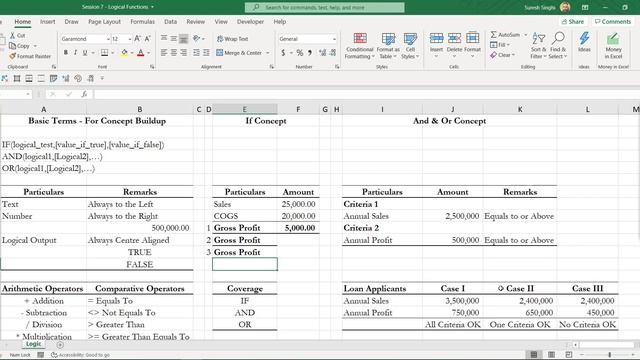Click the search commands box

point(324,7)
